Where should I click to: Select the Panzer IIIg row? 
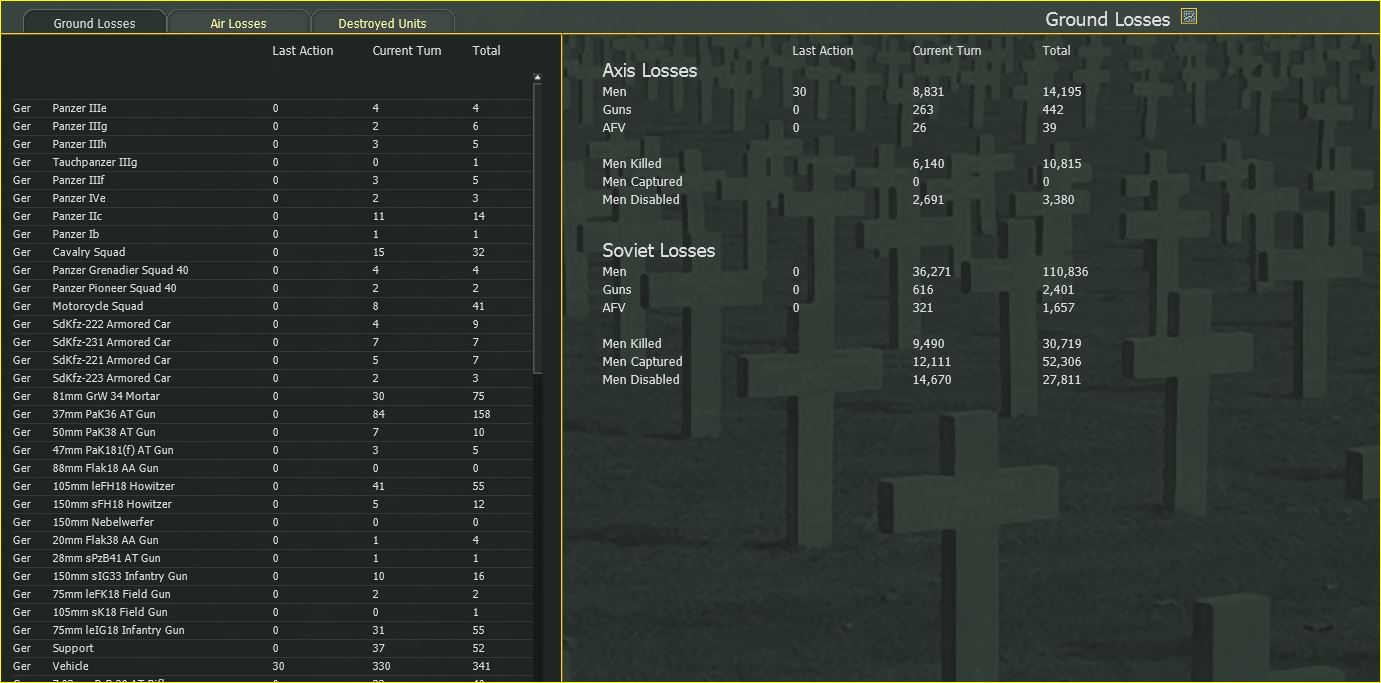[270, 126]
